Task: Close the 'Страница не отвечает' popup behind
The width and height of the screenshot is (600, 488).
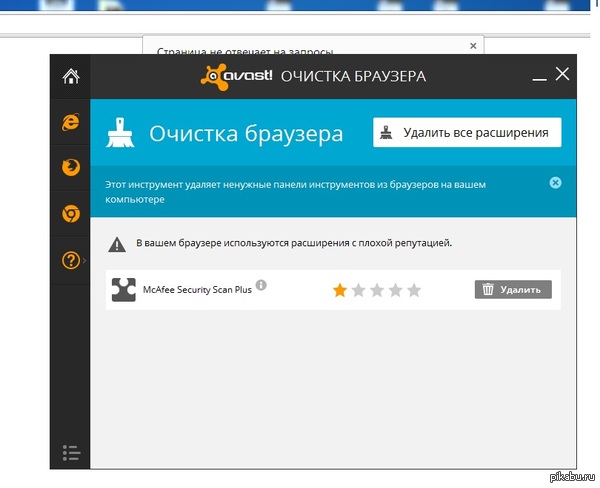Action: pos(473,46)
